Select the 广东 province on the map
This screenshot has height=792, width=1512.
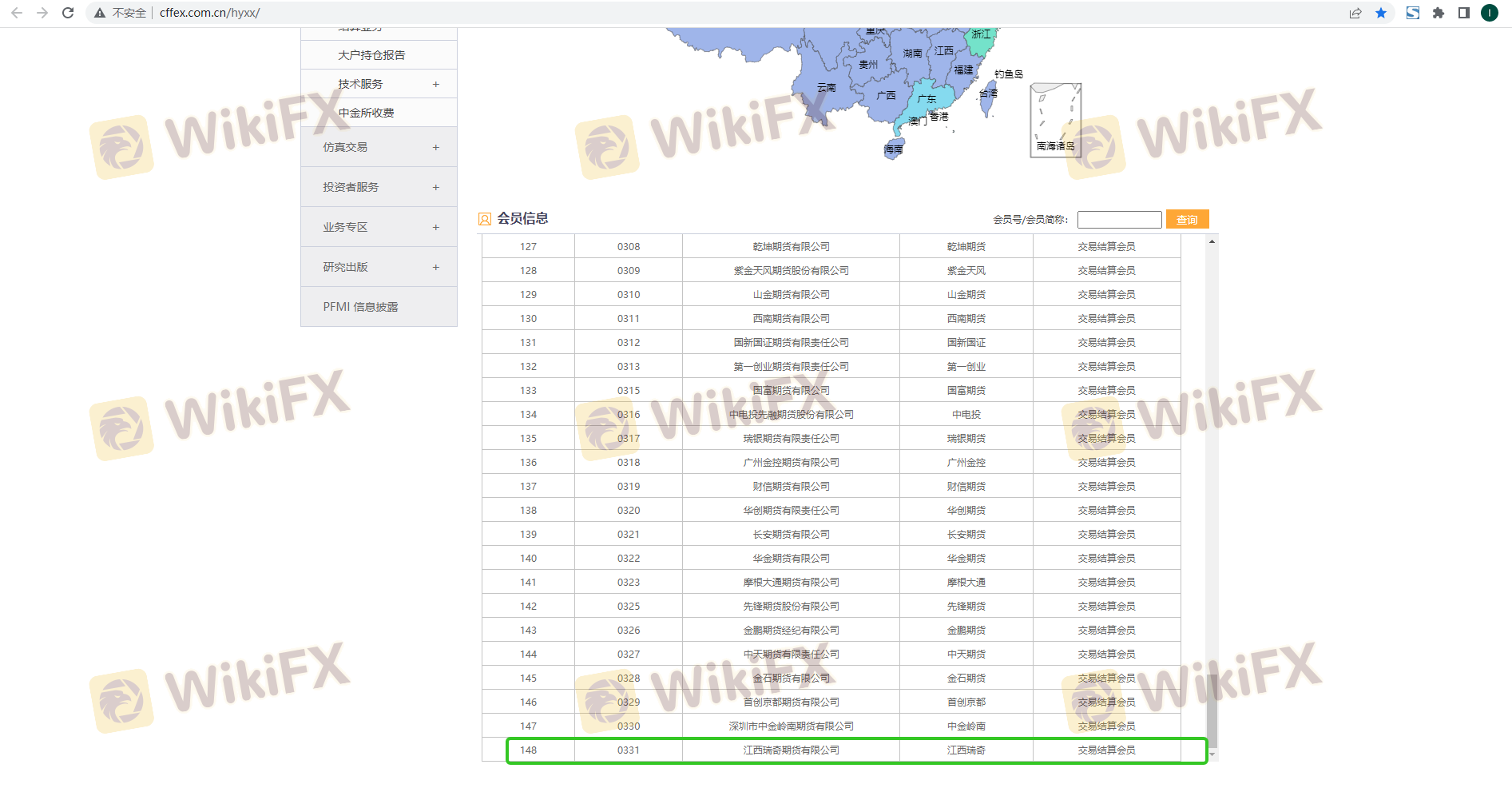928,99
